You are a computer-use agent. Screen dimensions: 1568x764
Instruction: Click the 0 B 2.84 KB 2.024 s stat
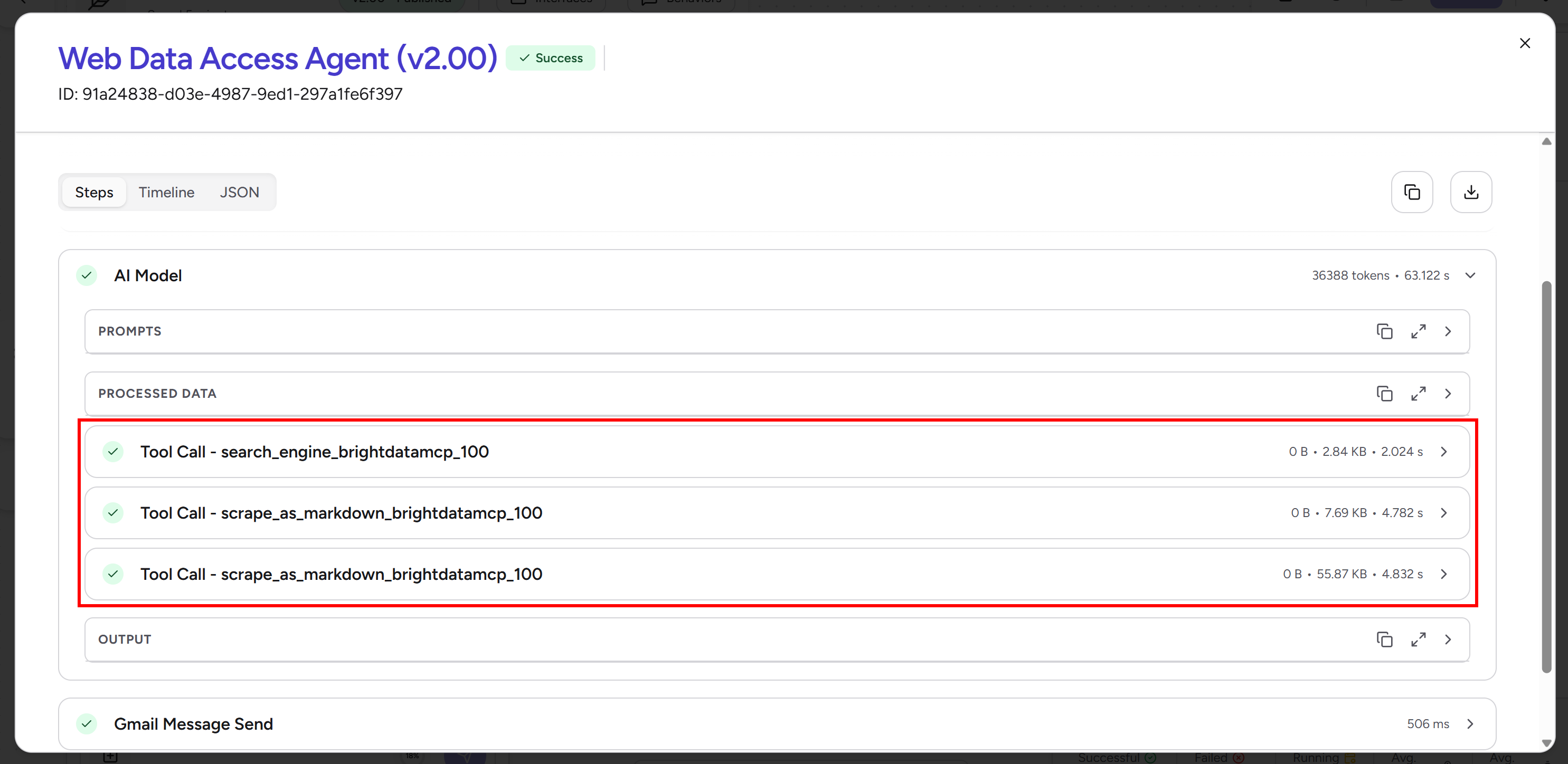click(x=1356, y=451)
